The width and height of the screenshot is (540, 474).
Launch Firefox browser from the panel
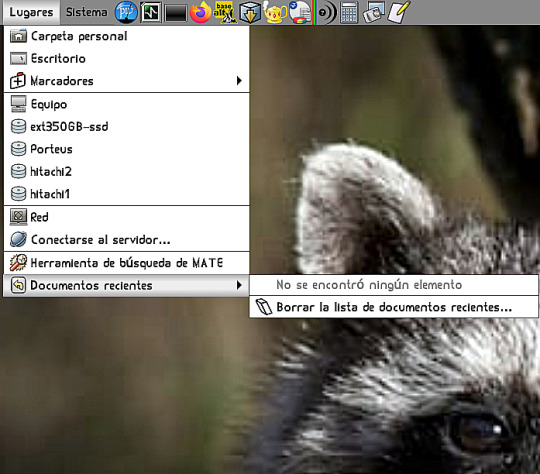[200, 12]
